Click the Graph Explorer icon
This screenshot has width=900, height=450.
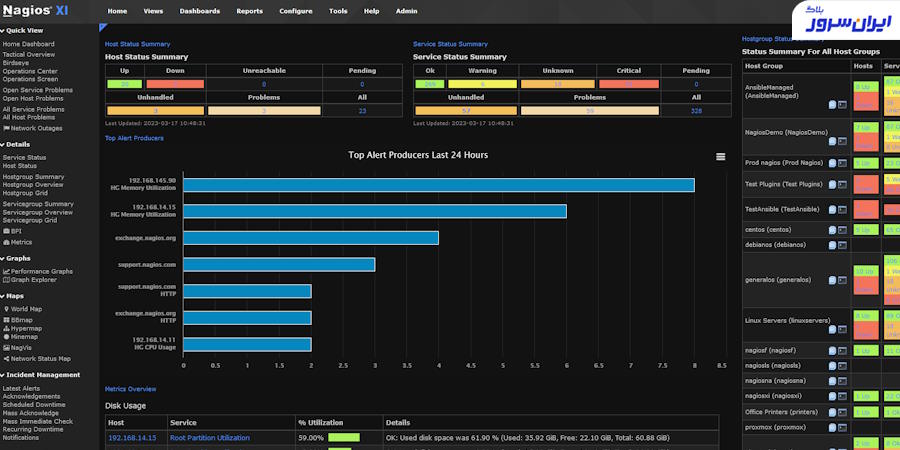point(6,280)
